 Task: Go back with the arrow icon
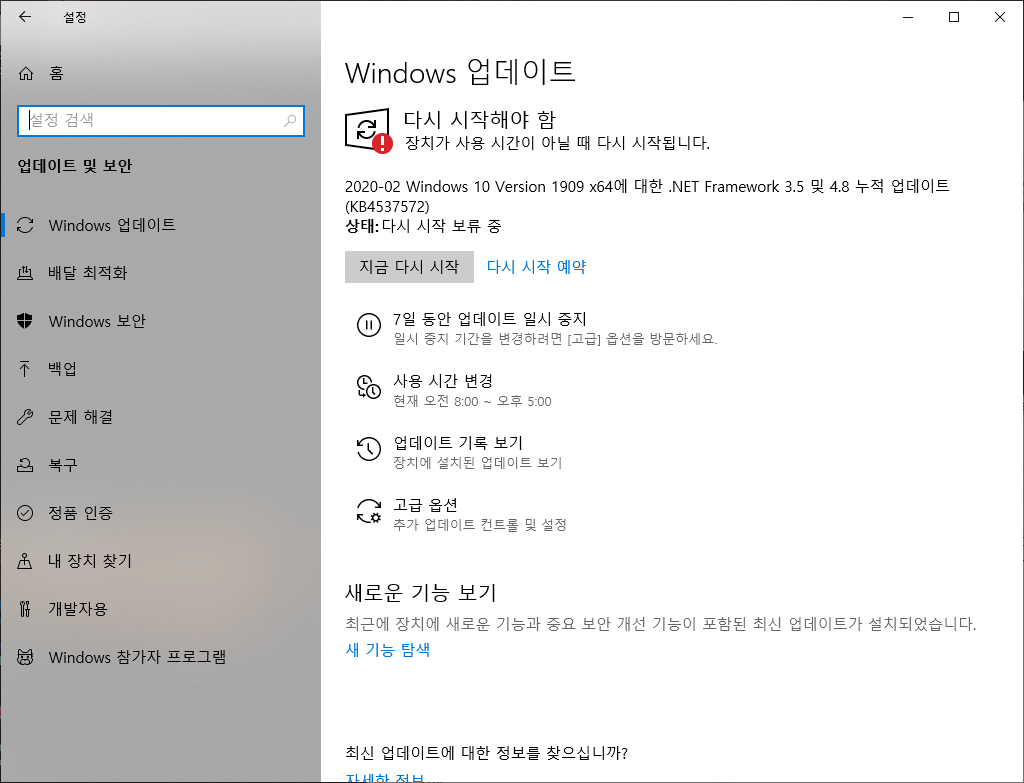tap(25, 17)
